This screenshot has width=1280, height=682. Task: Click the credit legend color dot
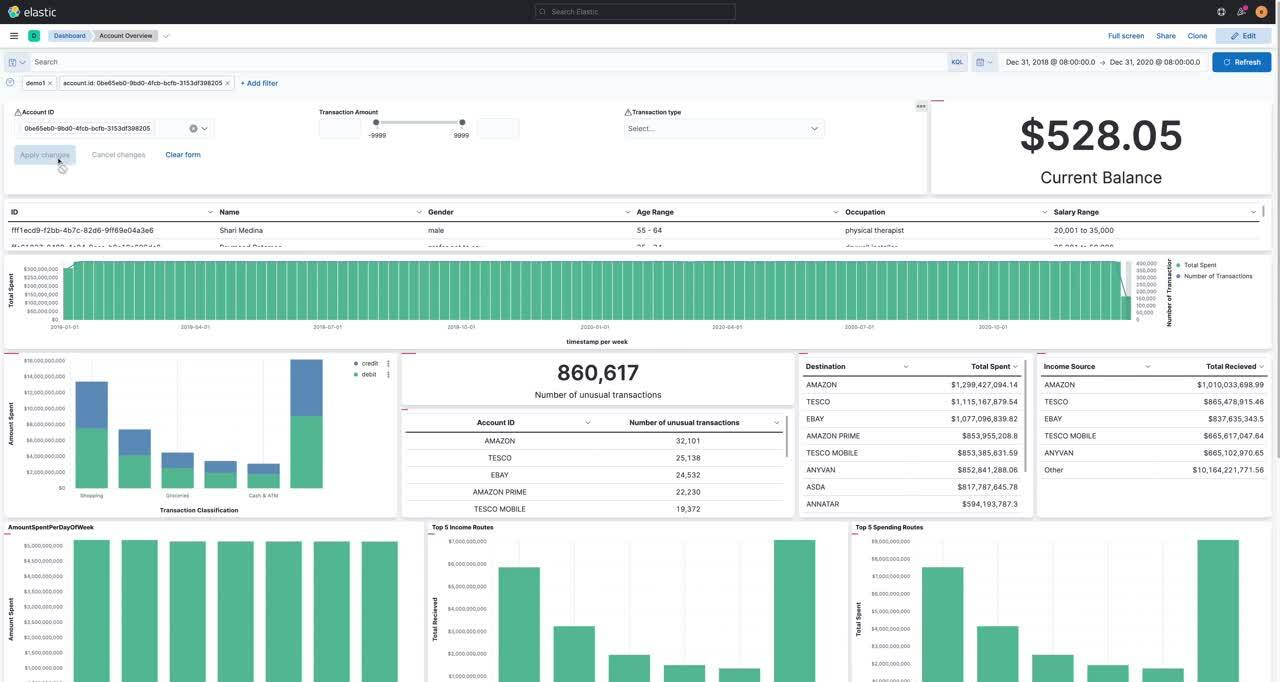[356, 363]
